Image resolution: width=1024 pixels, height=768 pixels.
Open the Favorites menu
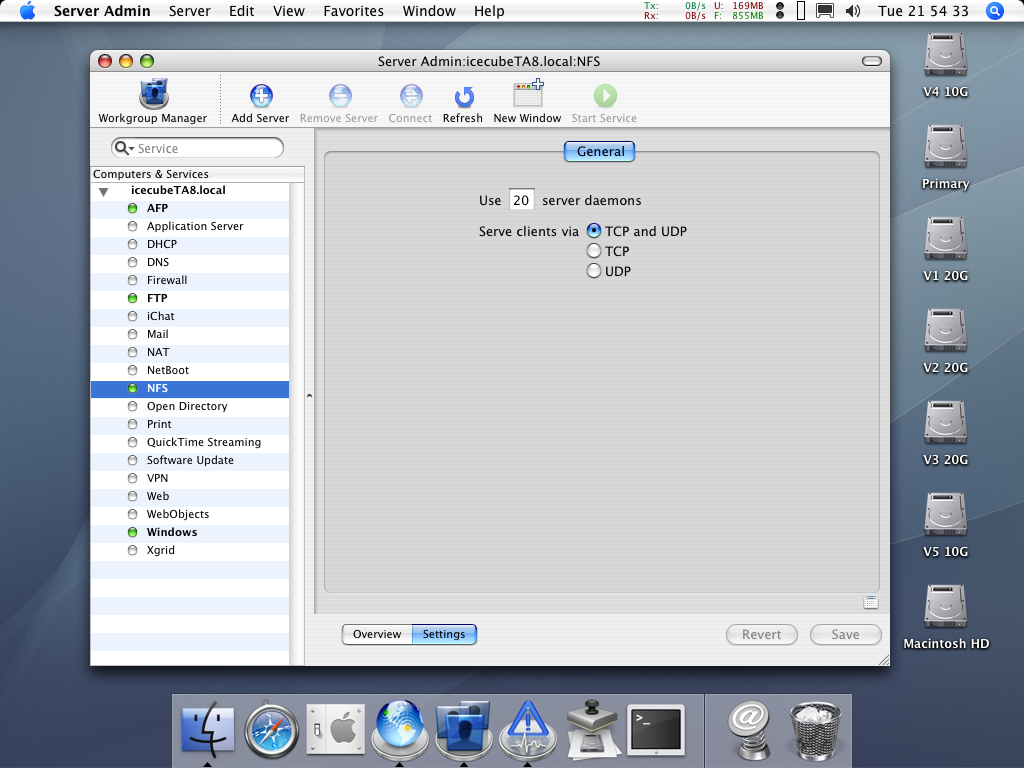(353, 10)
